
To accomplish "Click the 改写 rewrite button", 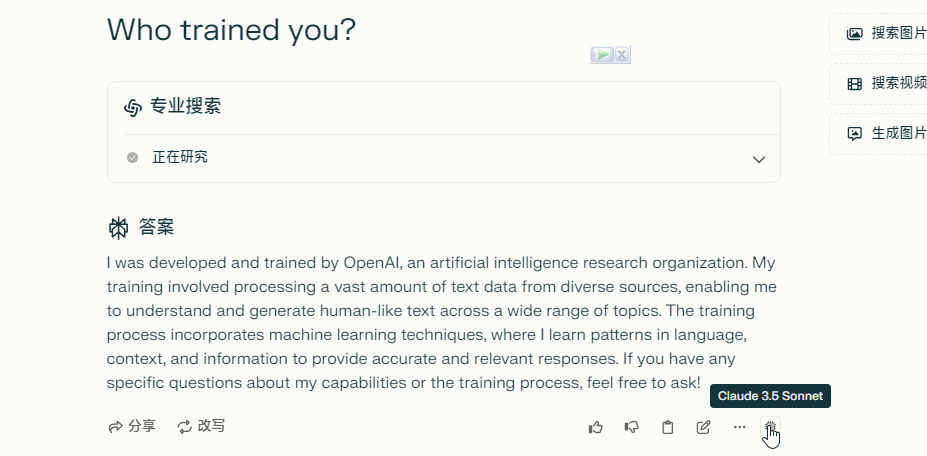I will tap(201, 426).
